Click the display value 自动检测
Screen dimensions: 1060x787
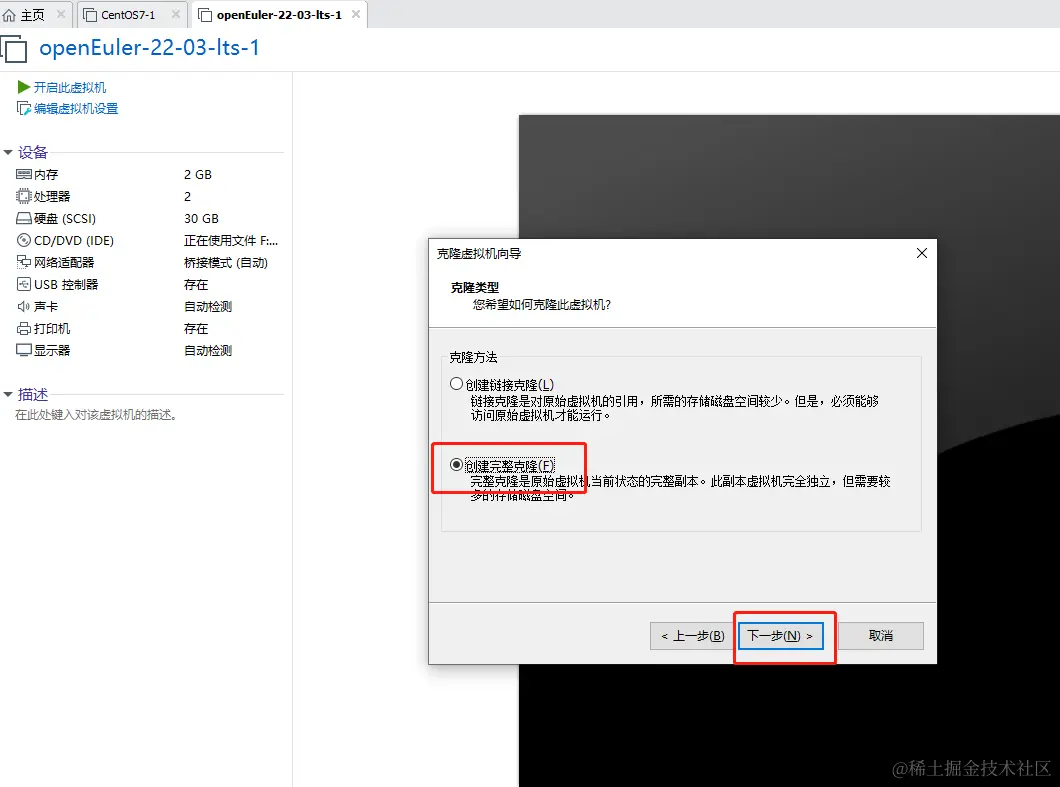tap(208, 350)
